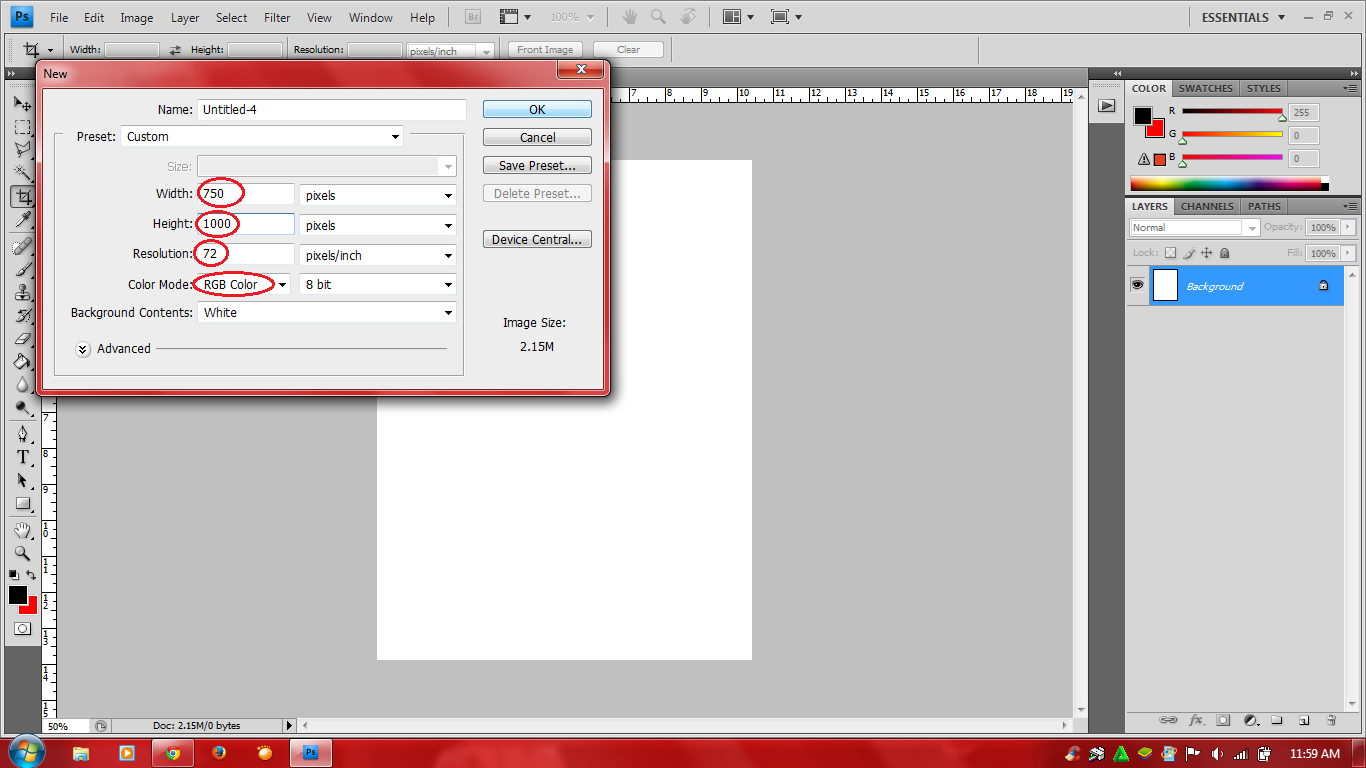Open the bit depth dropdown showing 8 bit

(378, 285)
